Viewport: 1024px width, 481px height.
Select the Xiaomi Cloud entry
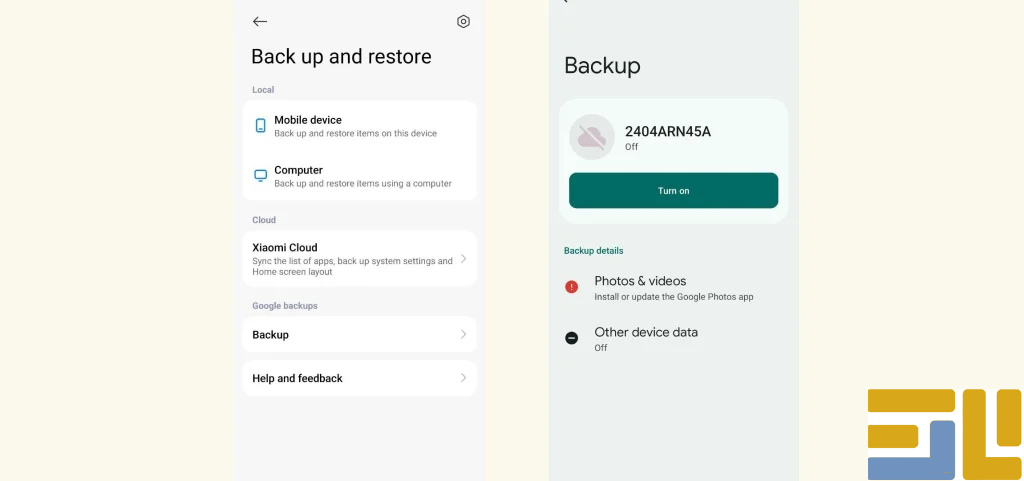[x=350, y=259]
